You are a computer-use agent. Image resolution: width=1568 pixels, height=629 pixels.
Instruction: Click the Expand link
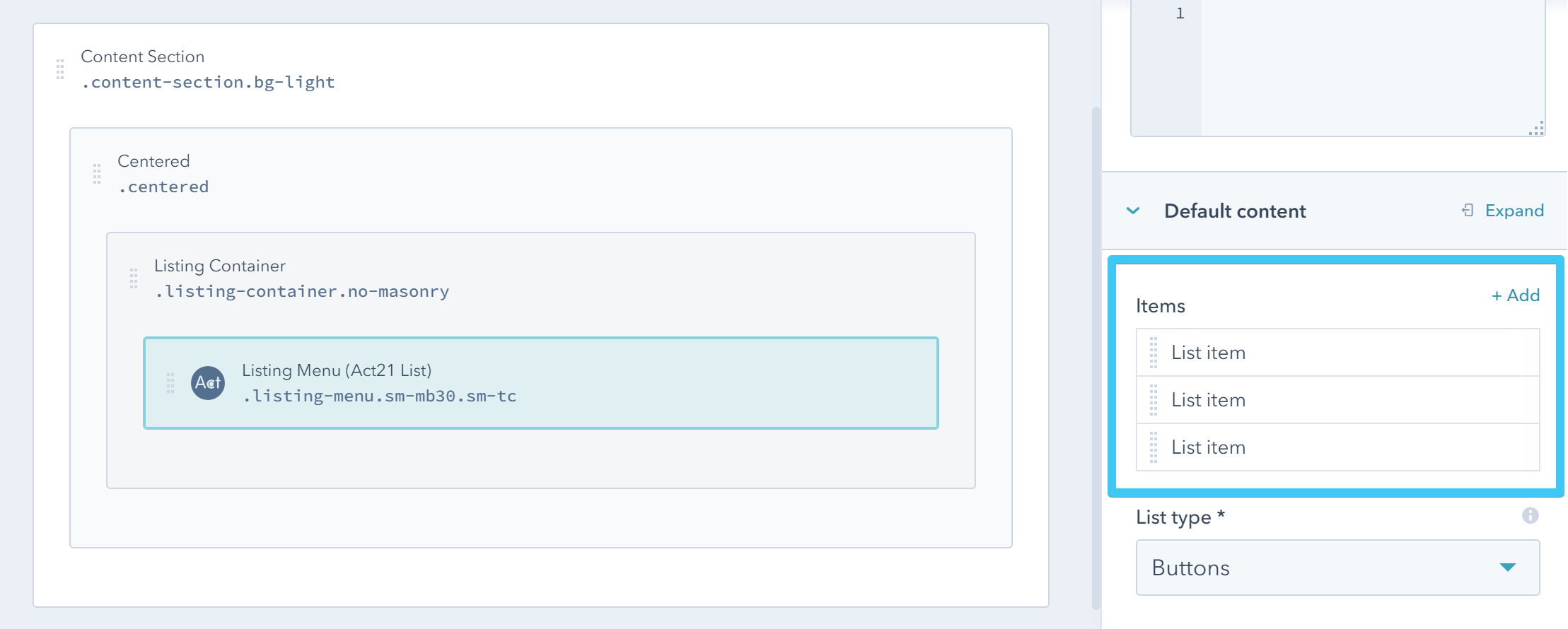point(1514,211)
